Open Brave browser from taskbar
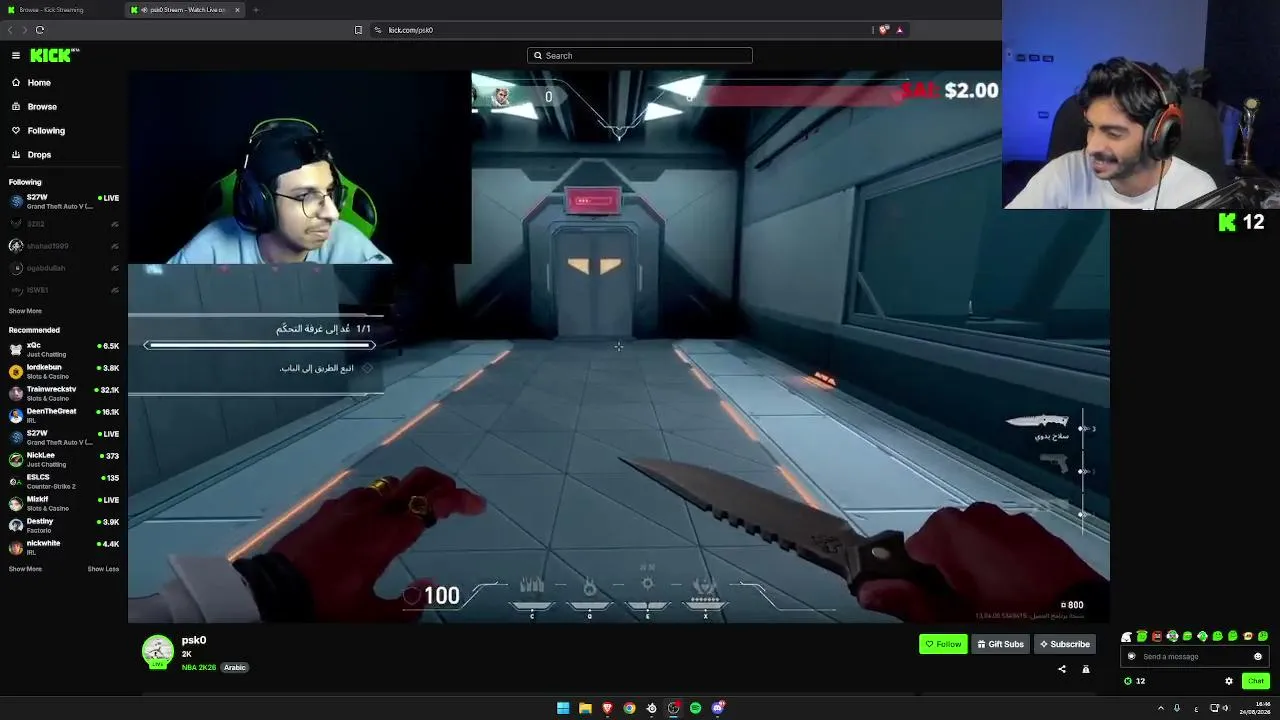1280x720 pixels. pyautogui.click(x=607, y=708)
